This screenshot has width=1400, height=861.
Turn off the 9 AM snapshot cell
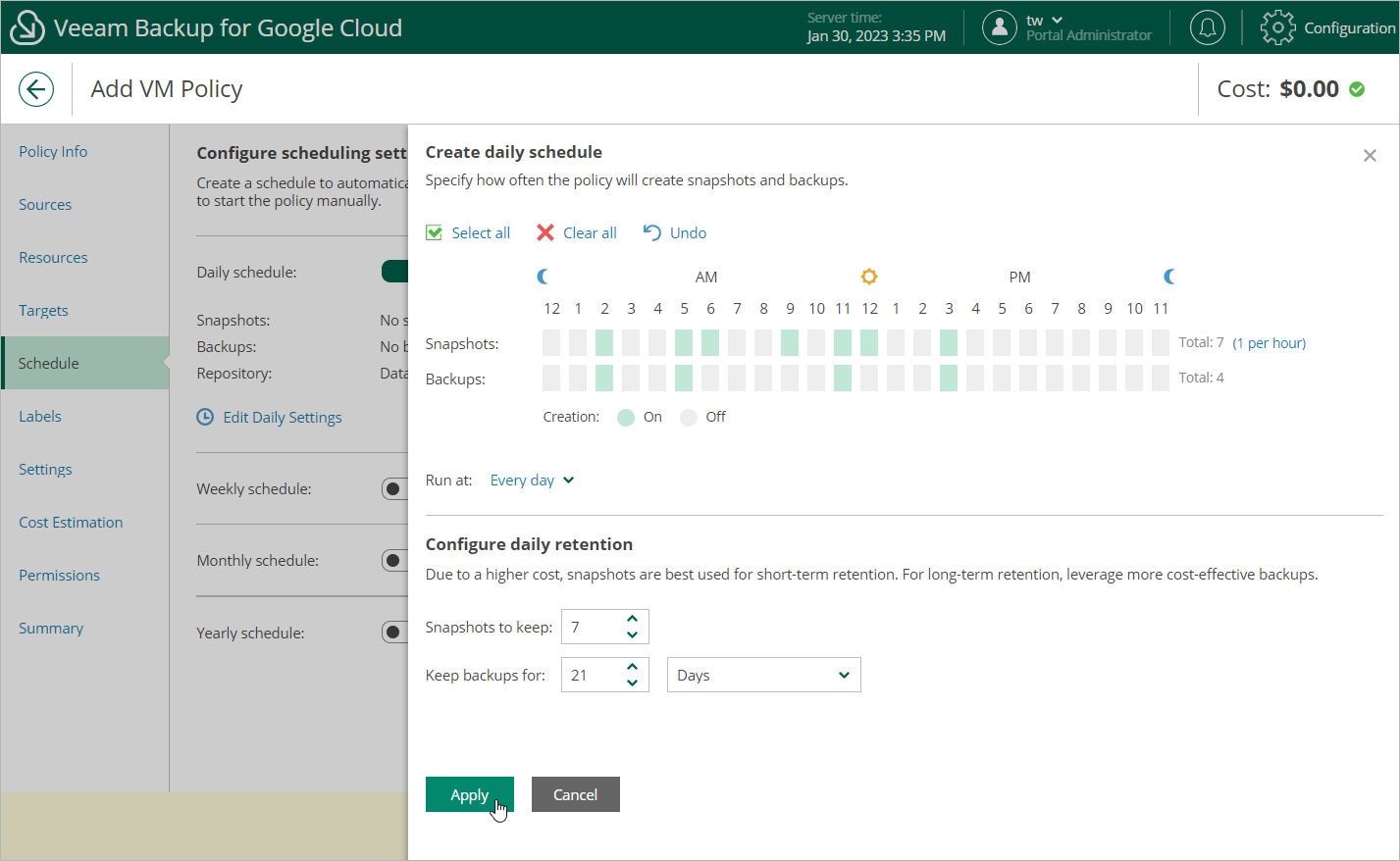click(x=790, y=342)
